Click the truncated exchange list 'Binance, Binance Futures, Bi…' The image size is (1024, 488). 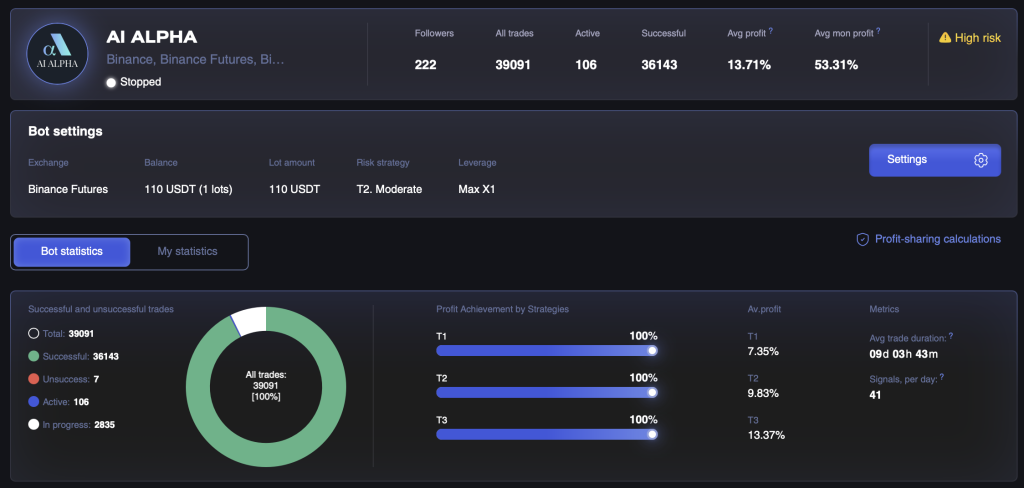coord(195,60)
